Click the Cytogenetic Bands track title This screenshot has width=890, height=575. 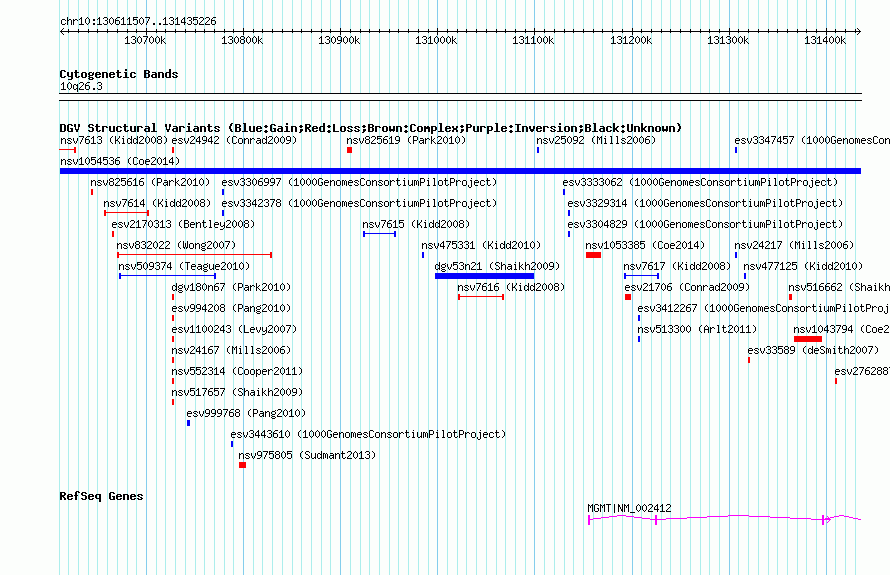tap(119, 74)
